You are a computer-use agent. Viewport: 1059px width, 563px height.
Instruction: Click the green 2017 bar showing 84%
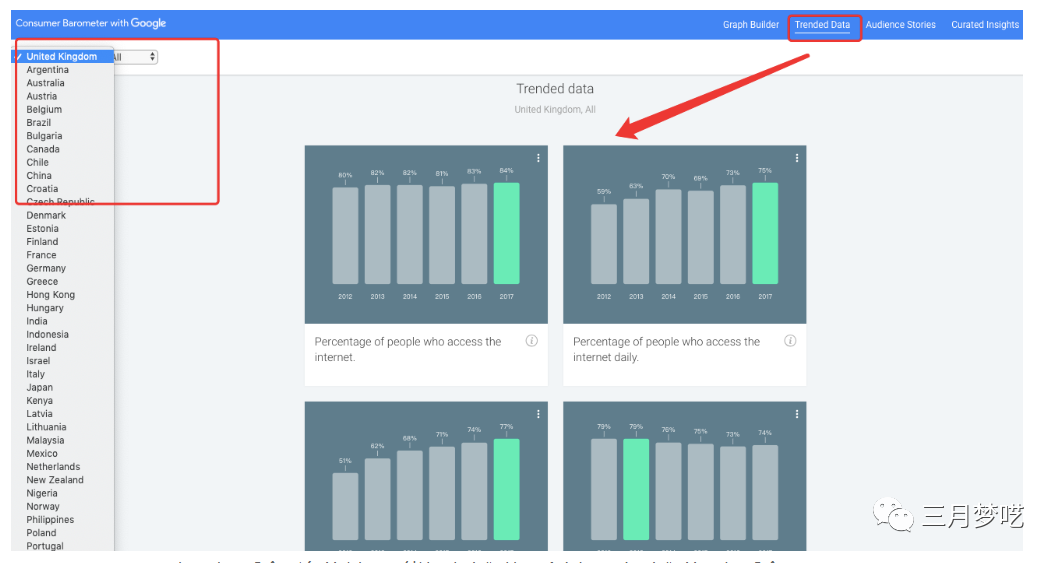tap(506, 233)
